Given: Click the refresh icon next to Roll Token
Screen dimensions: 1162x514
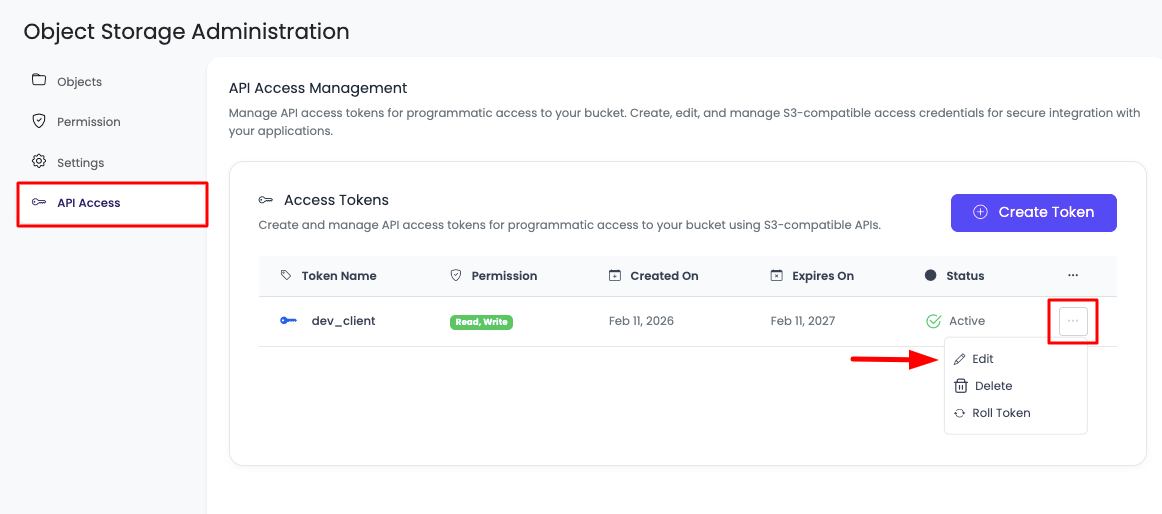Looking at the screenshot, I should 960,413.
